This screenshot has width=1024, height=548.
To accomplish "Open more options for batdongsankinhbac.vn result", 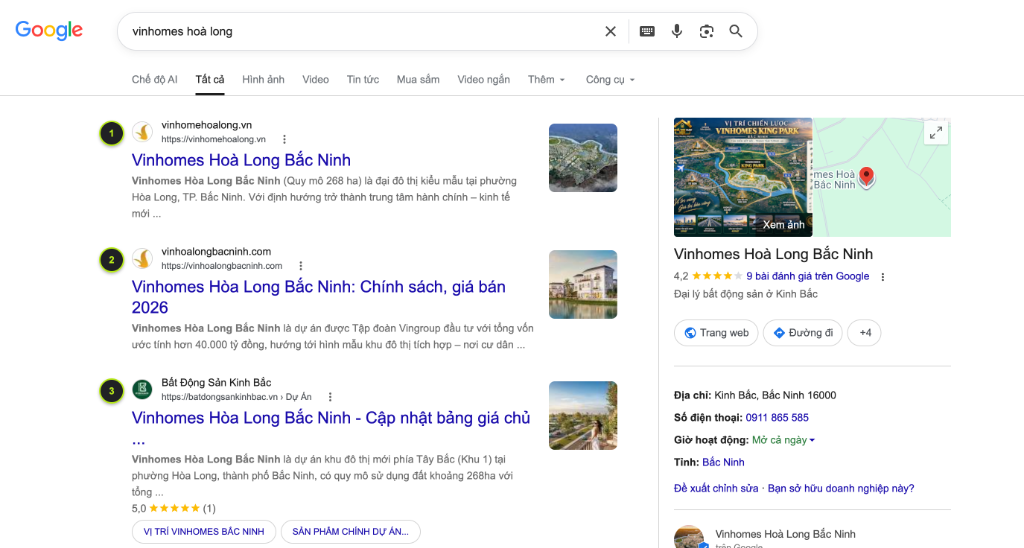I will 330,397.
